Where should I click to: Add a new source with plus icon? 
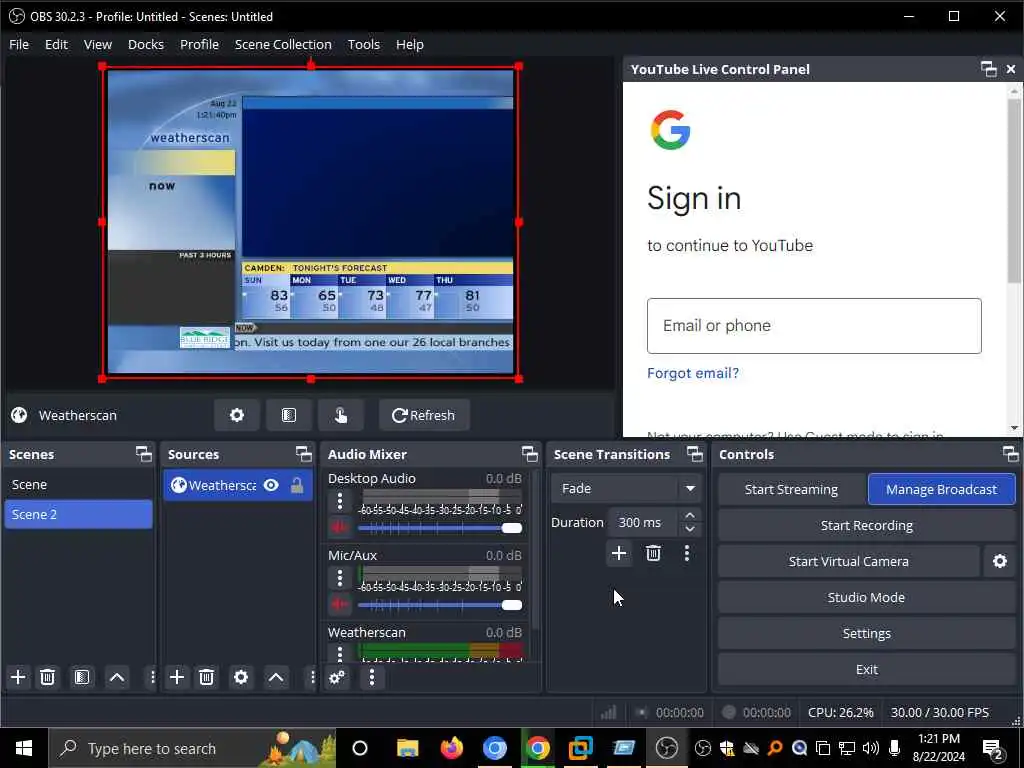click(x=177, y=677)
